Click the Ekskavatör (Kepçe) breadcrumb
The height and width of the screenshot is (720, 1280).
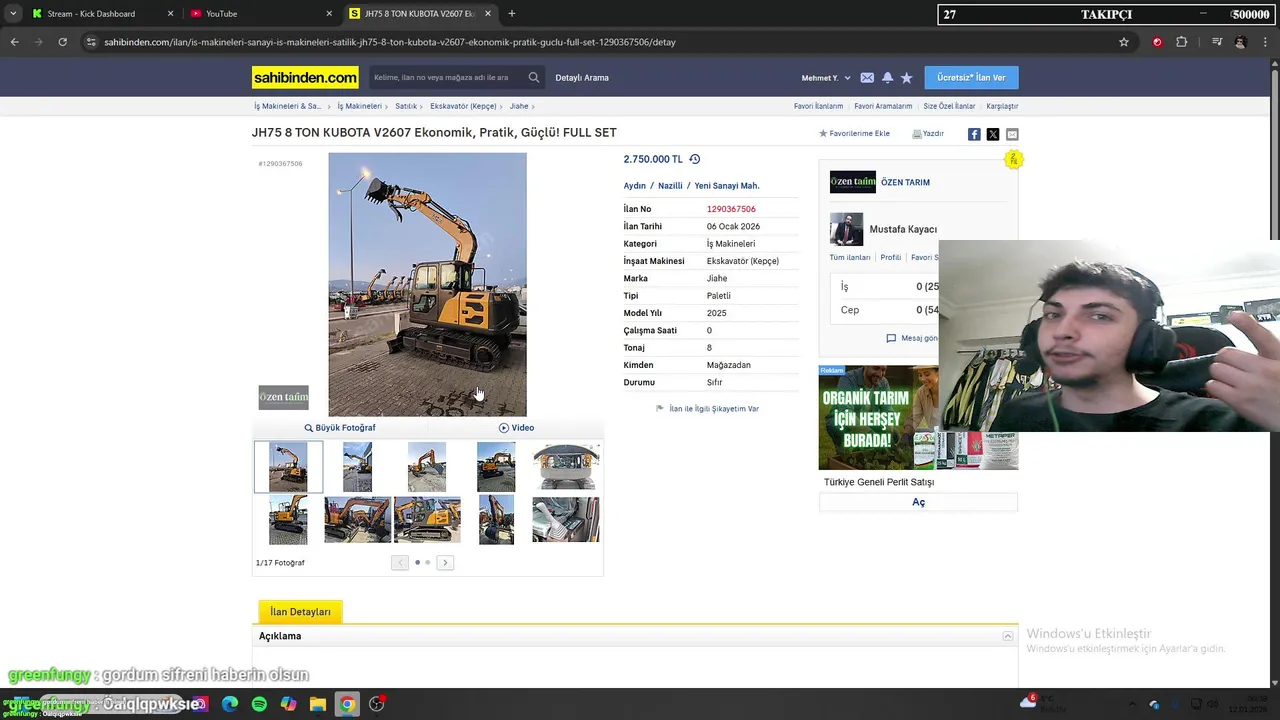point(463,106)
